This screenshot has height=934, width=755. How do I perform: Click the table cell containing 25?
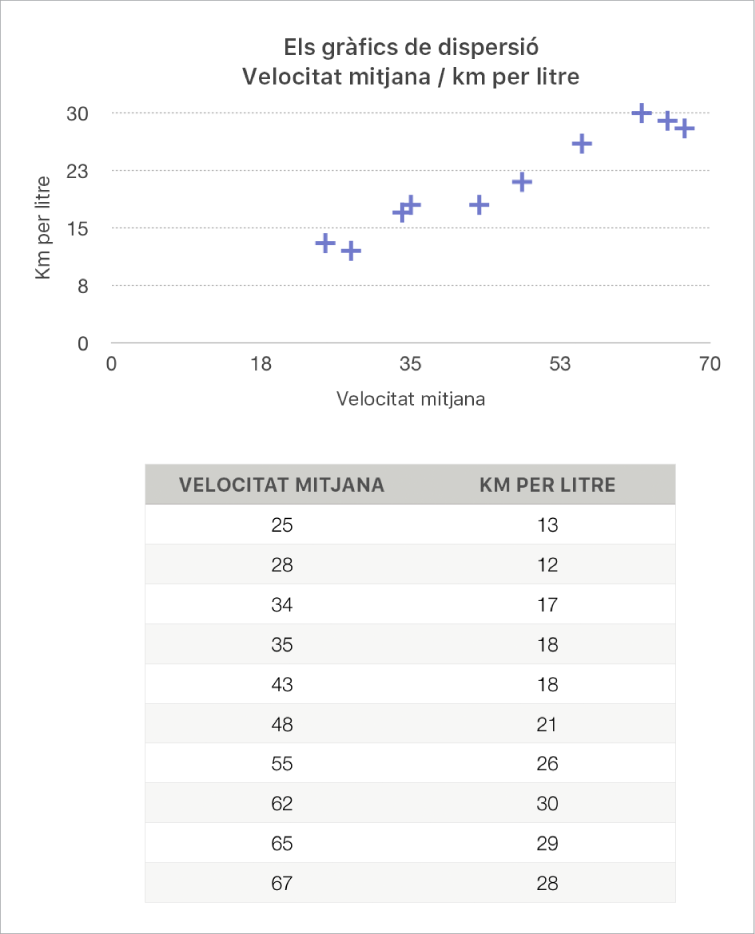click(282, 525)
